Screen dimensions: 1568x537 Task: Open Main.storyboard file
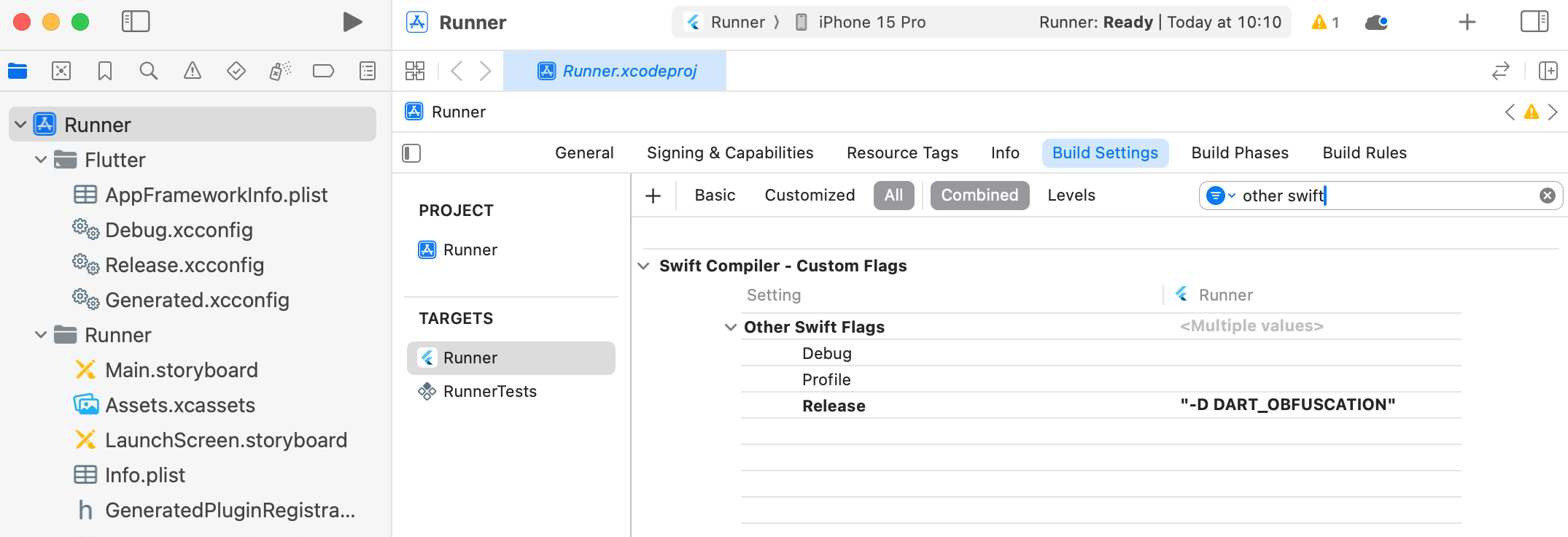(x=166, y=370)
